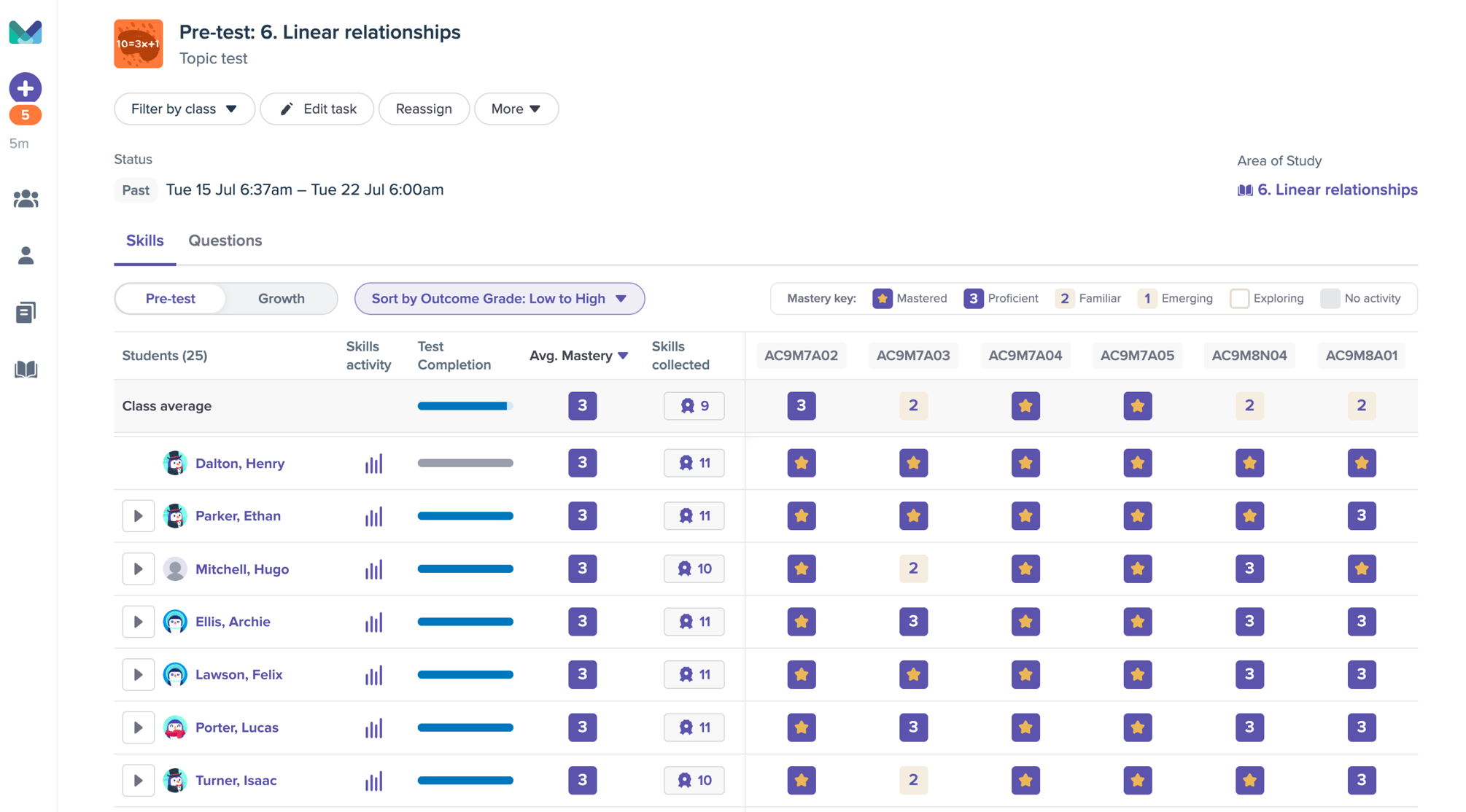
Task: Click the test completion progress bar for Lawson, Felix
Action: pos(465,674)
